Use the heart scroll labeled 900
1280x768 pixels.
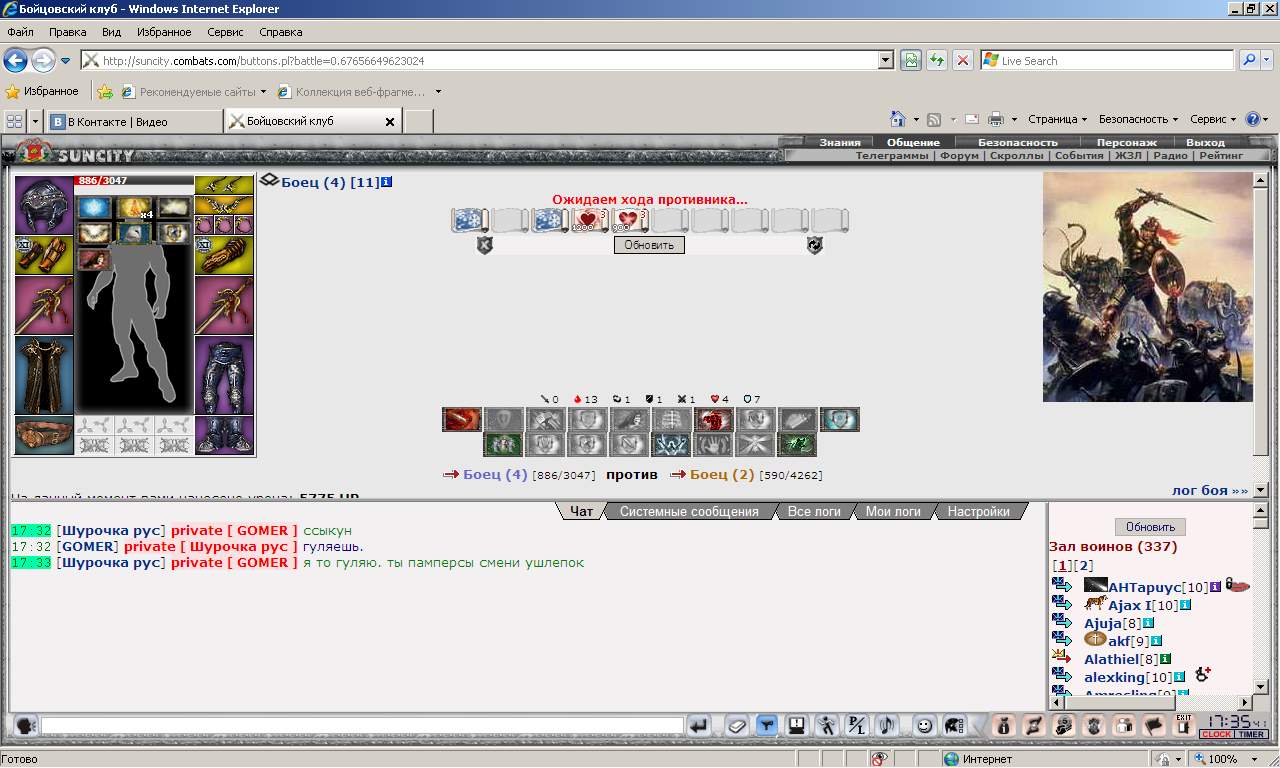click(630, 220)
